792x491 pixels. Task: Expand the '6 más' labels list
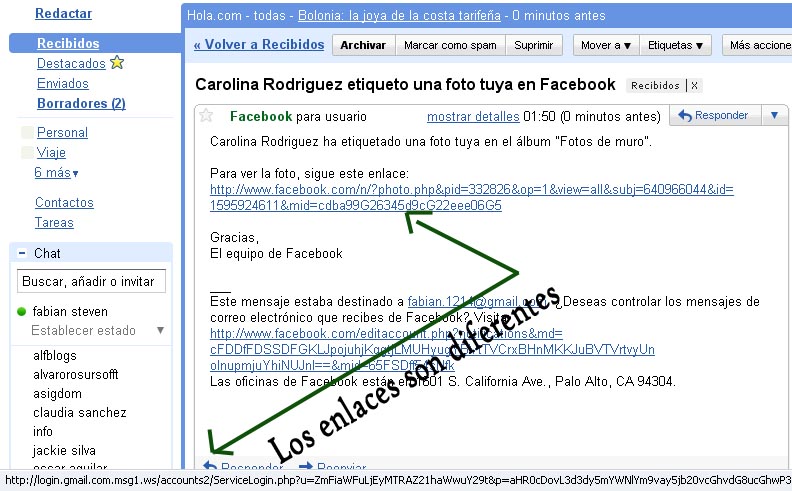click(56, 173)
